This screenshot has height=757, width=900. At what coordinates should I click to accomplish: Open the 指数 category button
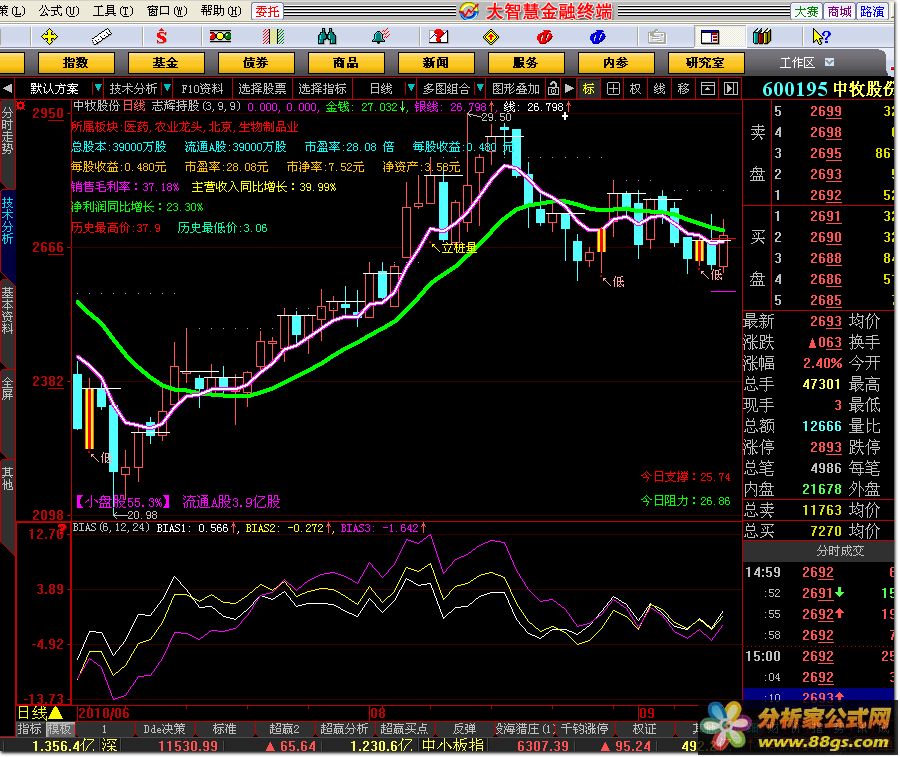[x=76, y=63]
